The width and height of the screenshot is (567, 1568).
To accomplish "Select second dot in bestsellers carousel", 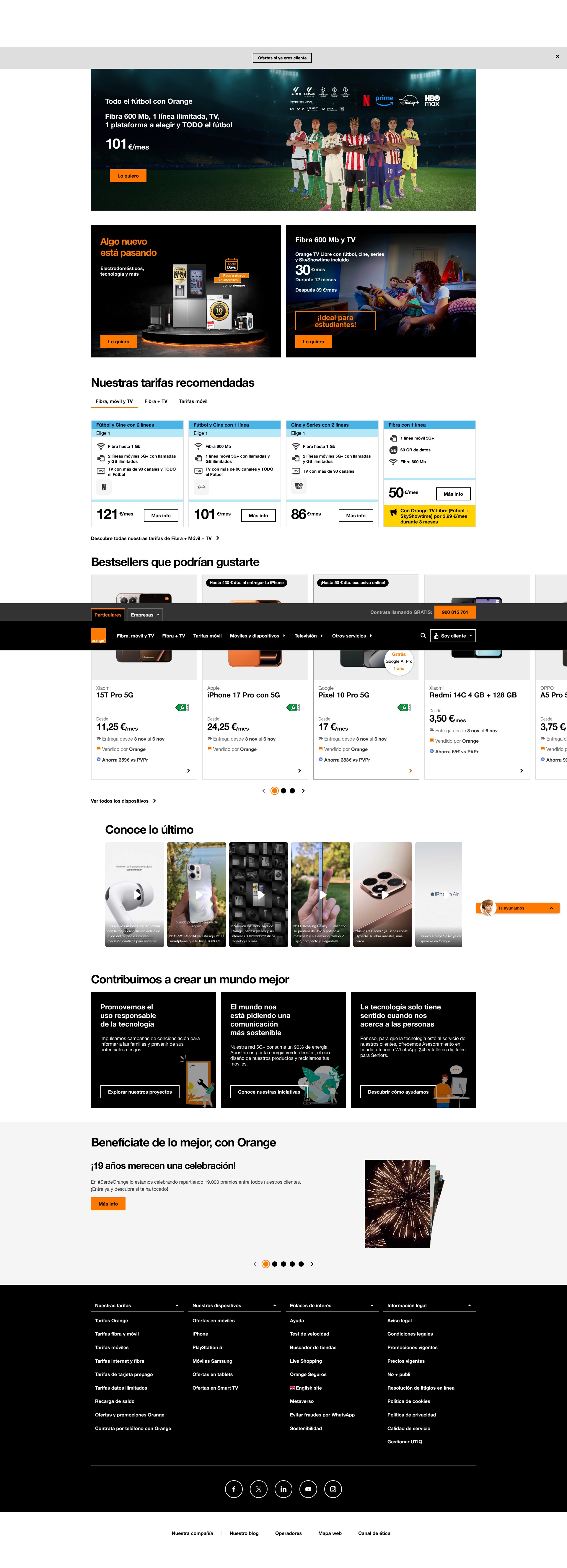I will (283, 791).
